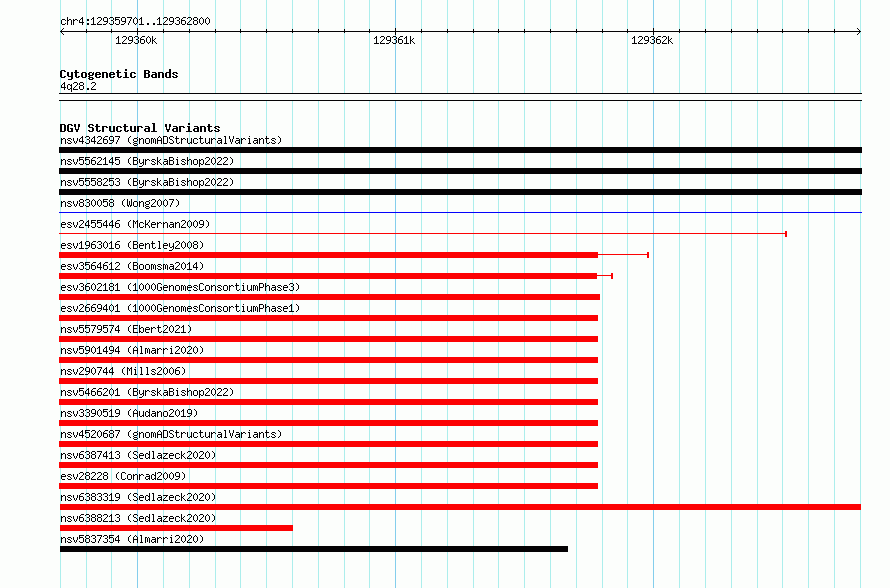Select the first nsv5562145 ByrskaBishop2022 label
The image size is (890, 588).
click(147, 161)
